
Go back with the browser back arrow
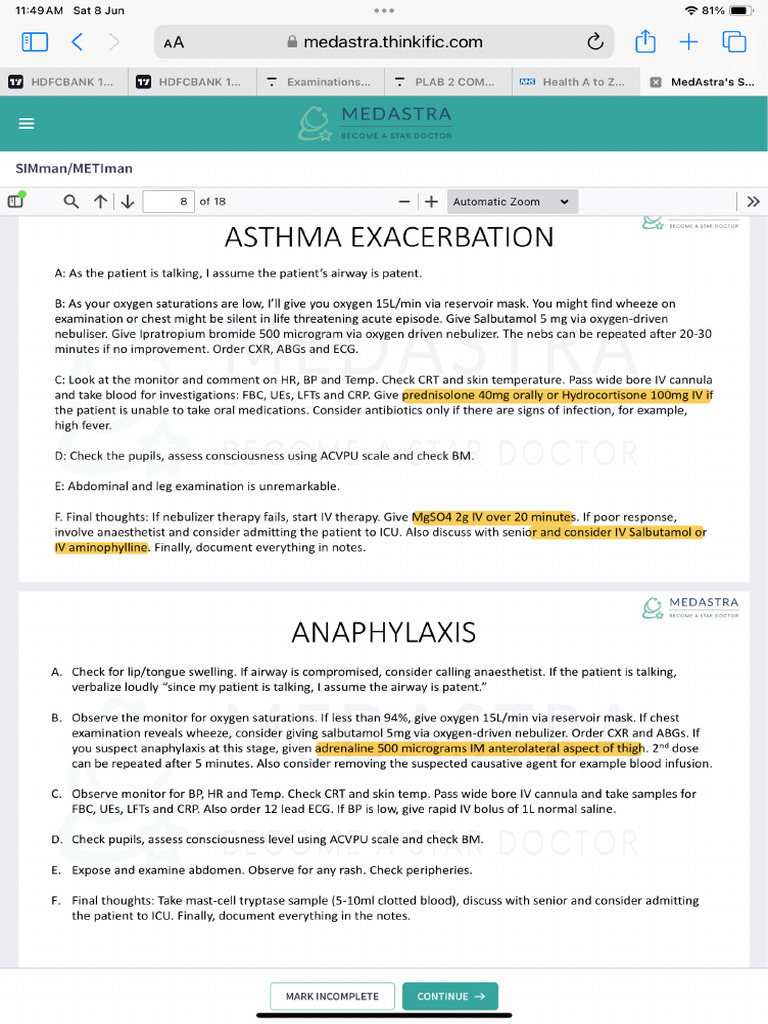click(77, 42)
